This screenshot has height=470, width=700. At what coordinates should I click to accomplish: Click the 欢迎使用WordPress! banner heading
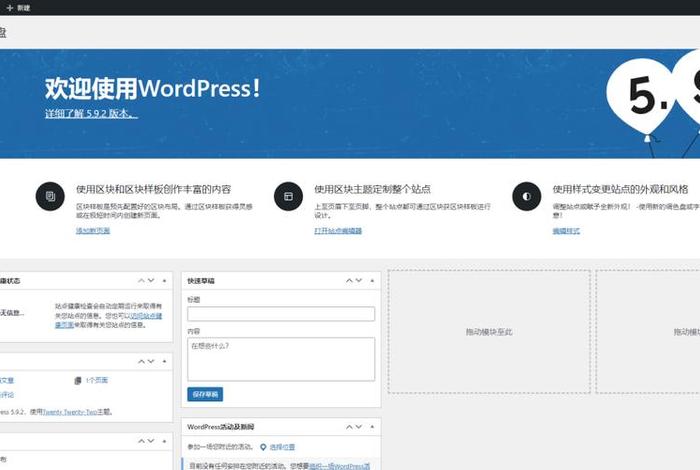(152, 88)
